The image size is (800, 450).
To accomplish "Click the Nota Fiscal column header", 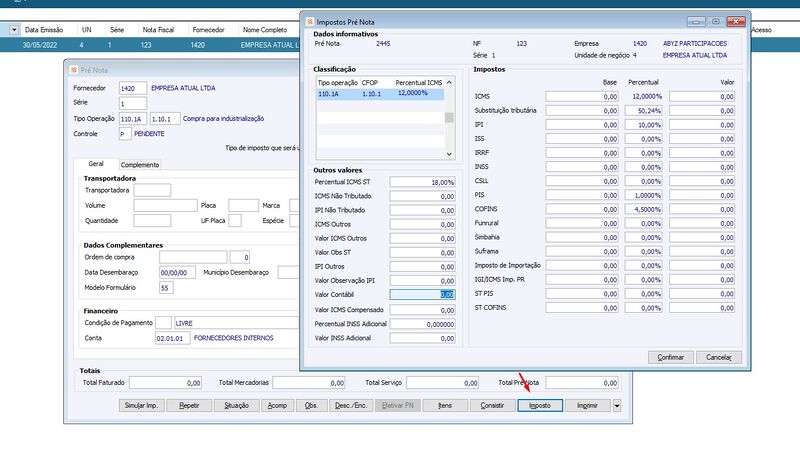I will 158,30.
